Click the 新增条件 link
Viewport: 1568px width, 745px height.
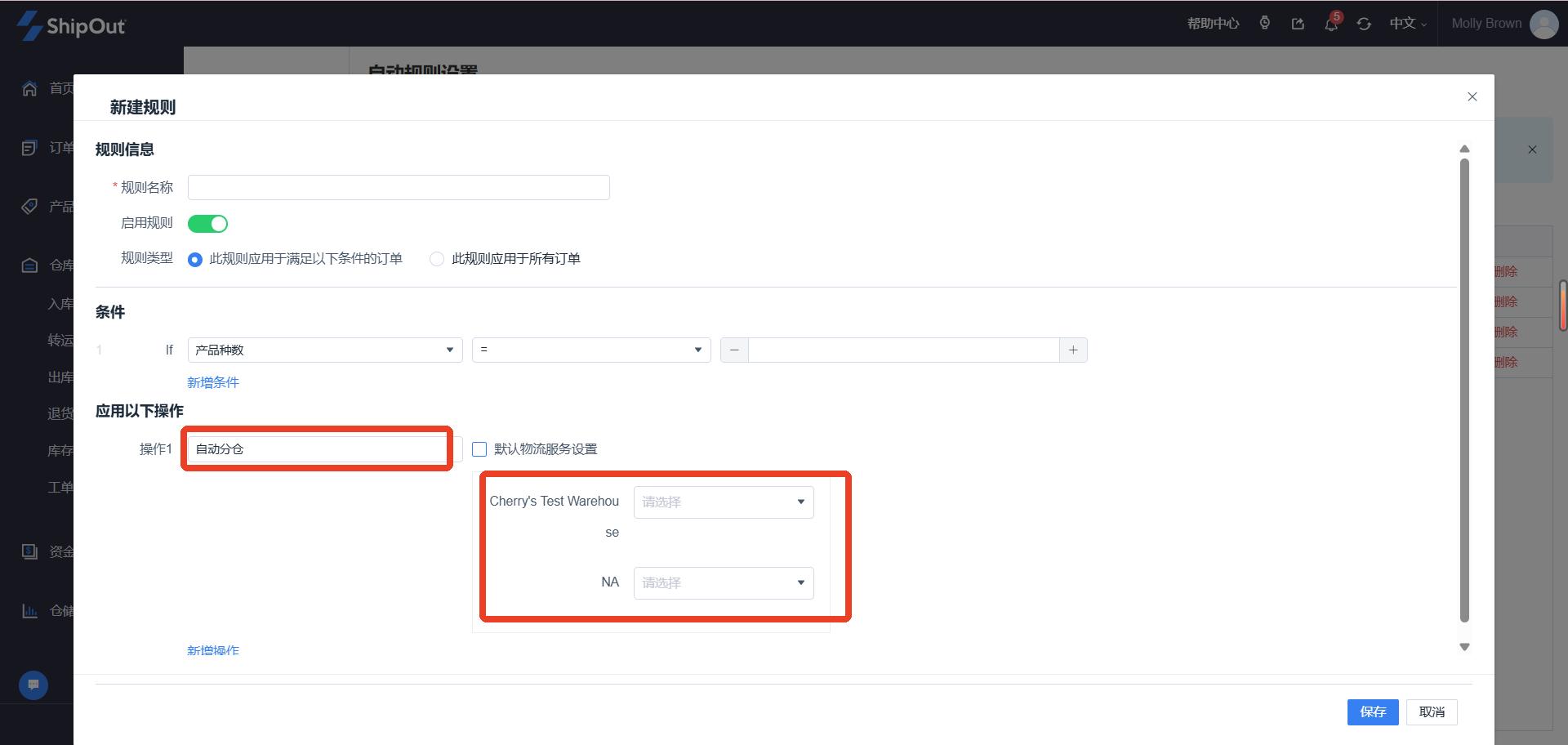213,382
